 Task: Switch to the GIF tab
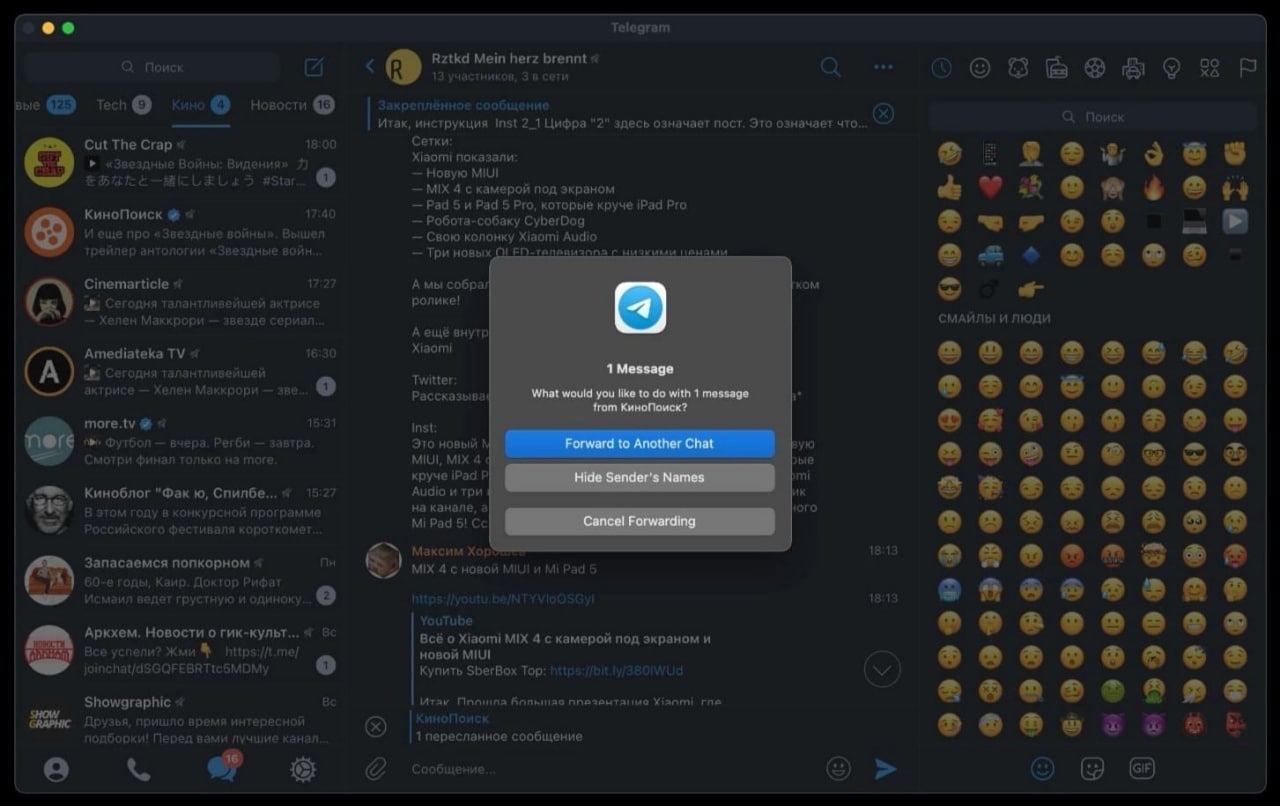point(1141,768)
